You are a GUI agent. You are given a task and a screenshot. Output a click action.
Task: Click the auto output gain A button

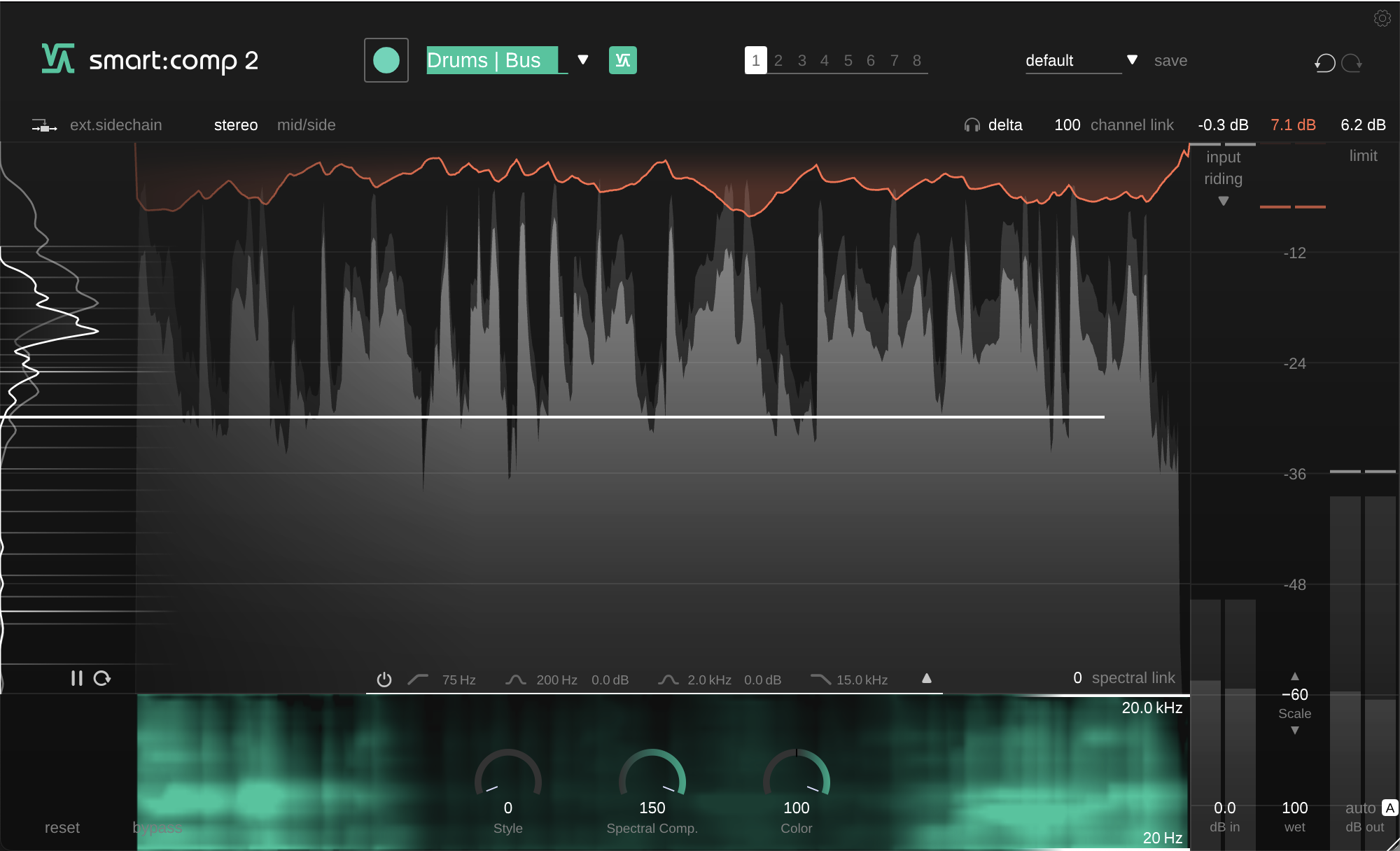pyautogui.click(x=1389, y=808)
